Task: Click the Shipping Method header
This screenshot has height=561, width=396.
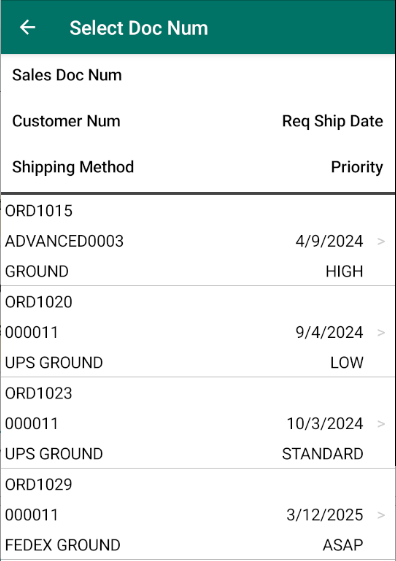Action: [73, 167]
